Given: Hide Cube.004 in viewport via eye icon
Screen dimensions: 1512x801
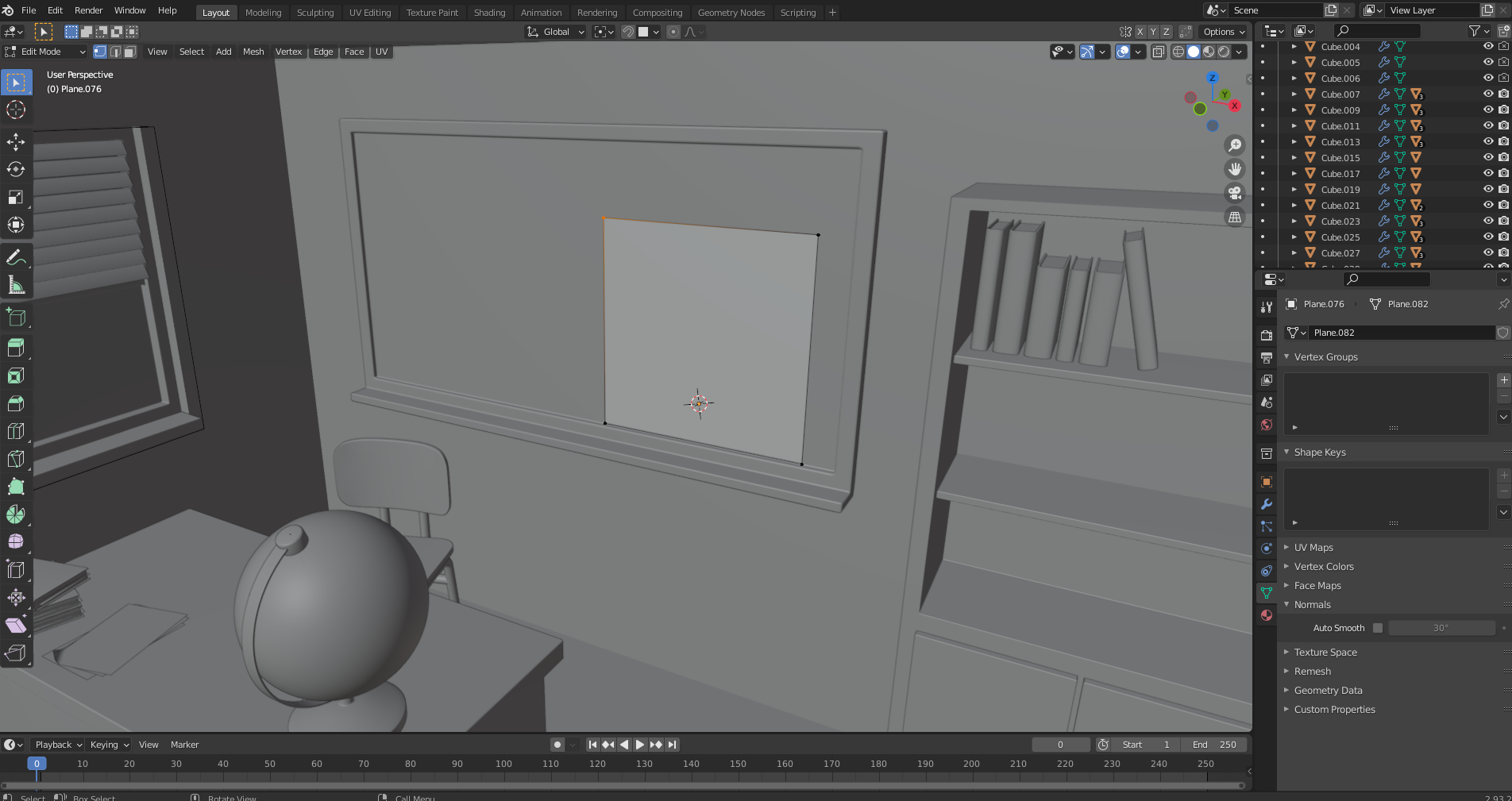Looking at the screenshot, I should [1488, 47].
